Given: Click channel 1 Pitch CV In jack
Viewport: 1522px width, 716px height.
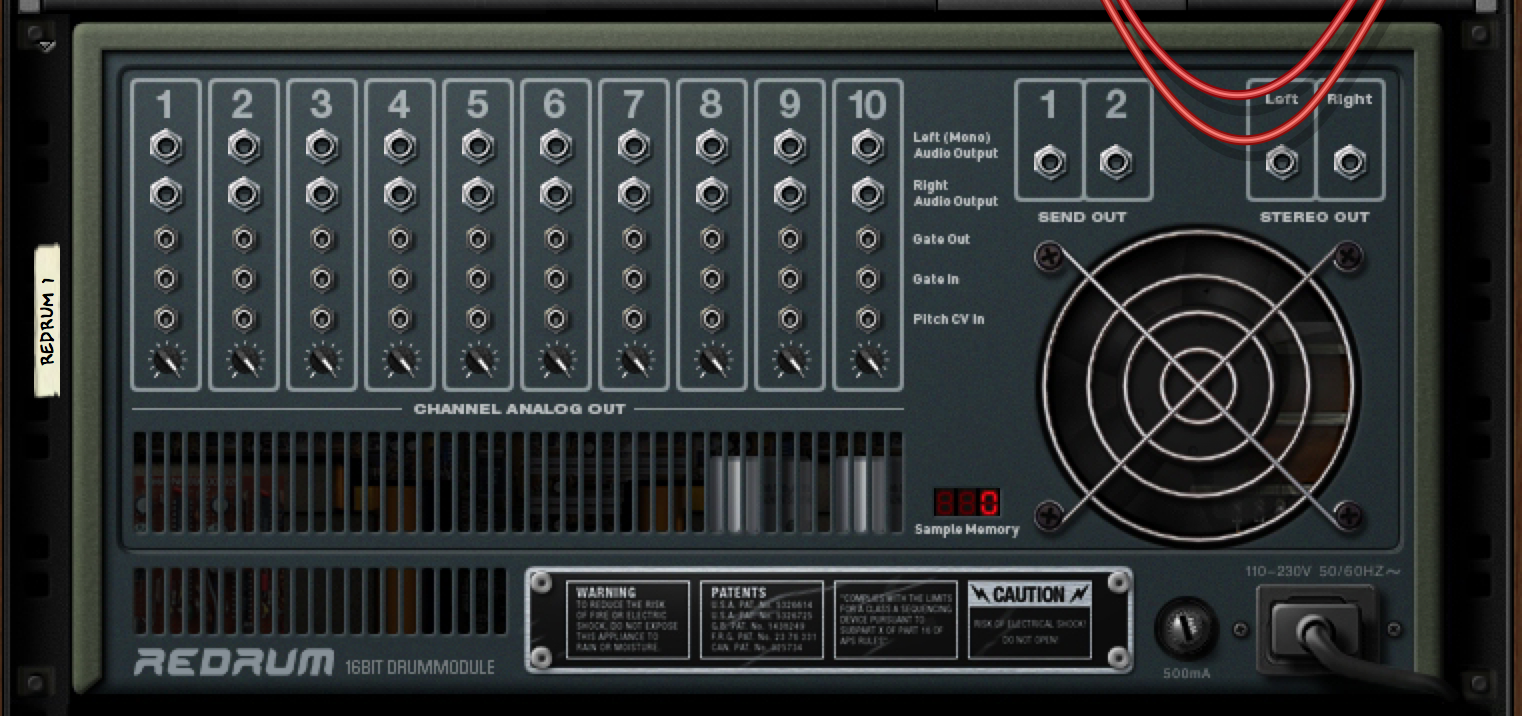Looking at the screenshot, I should (x=166, y=319).
